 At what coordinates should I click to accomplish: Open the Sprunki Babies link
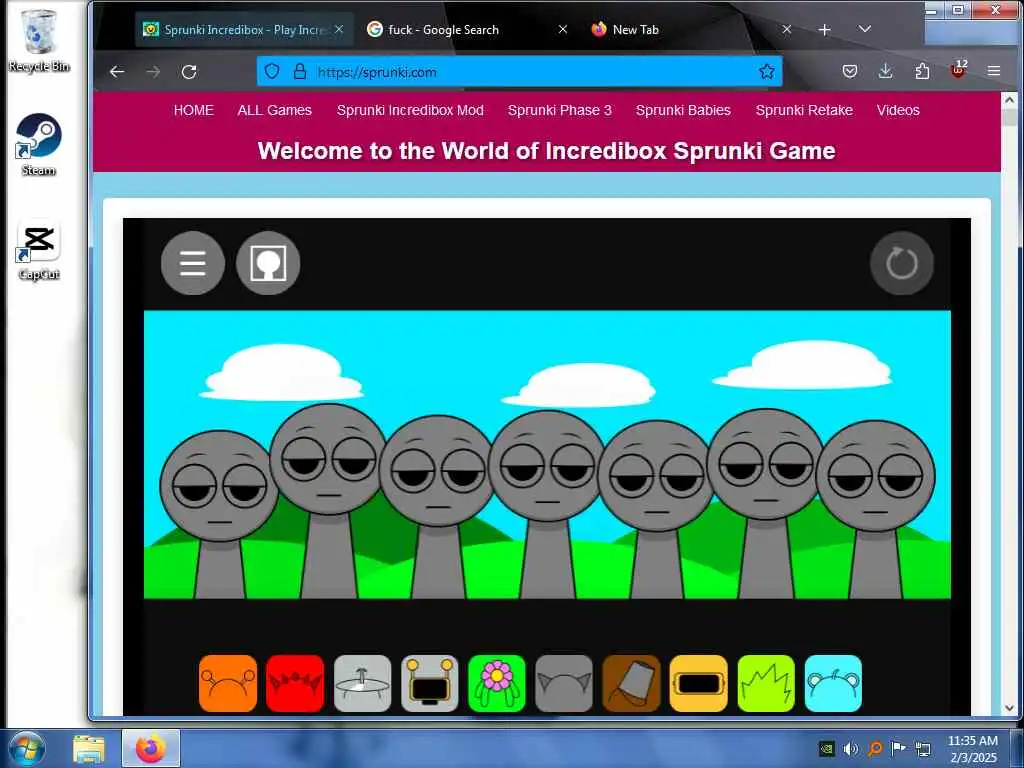point(683,110)
